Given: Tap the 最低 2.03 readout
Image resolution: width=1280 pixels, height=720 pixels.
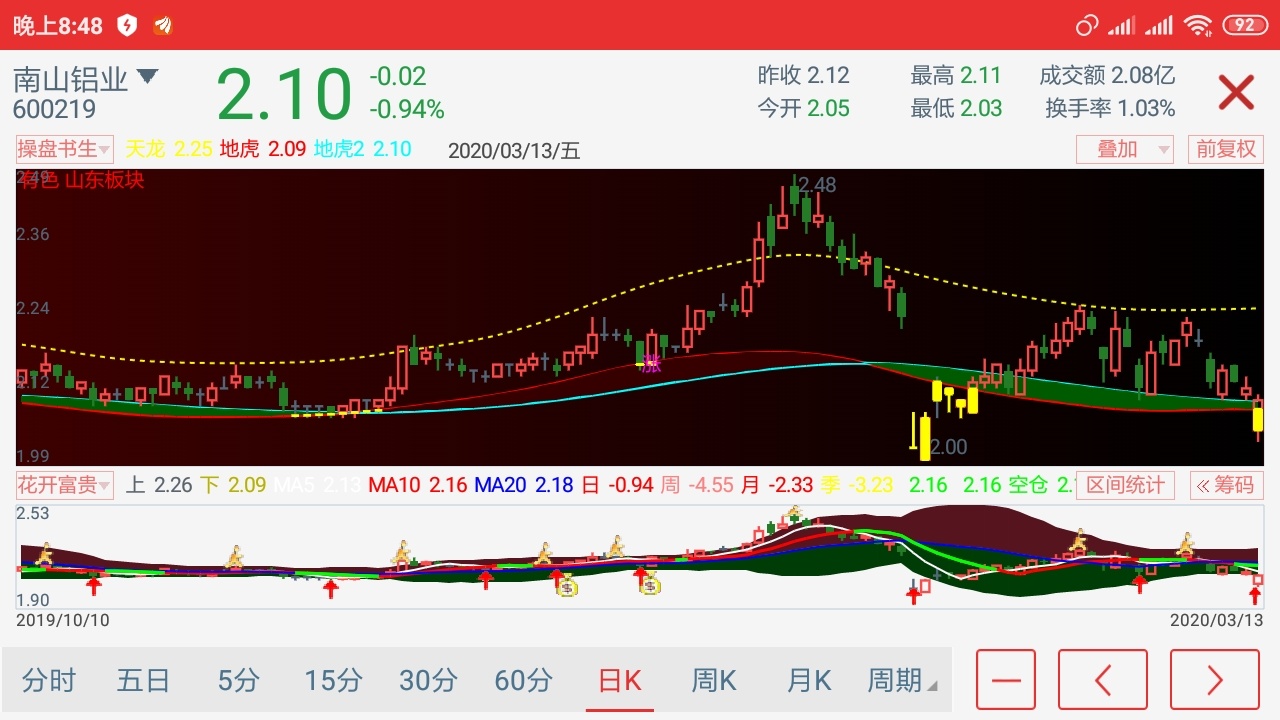Looking at the screenshot, I should (955, 108).
